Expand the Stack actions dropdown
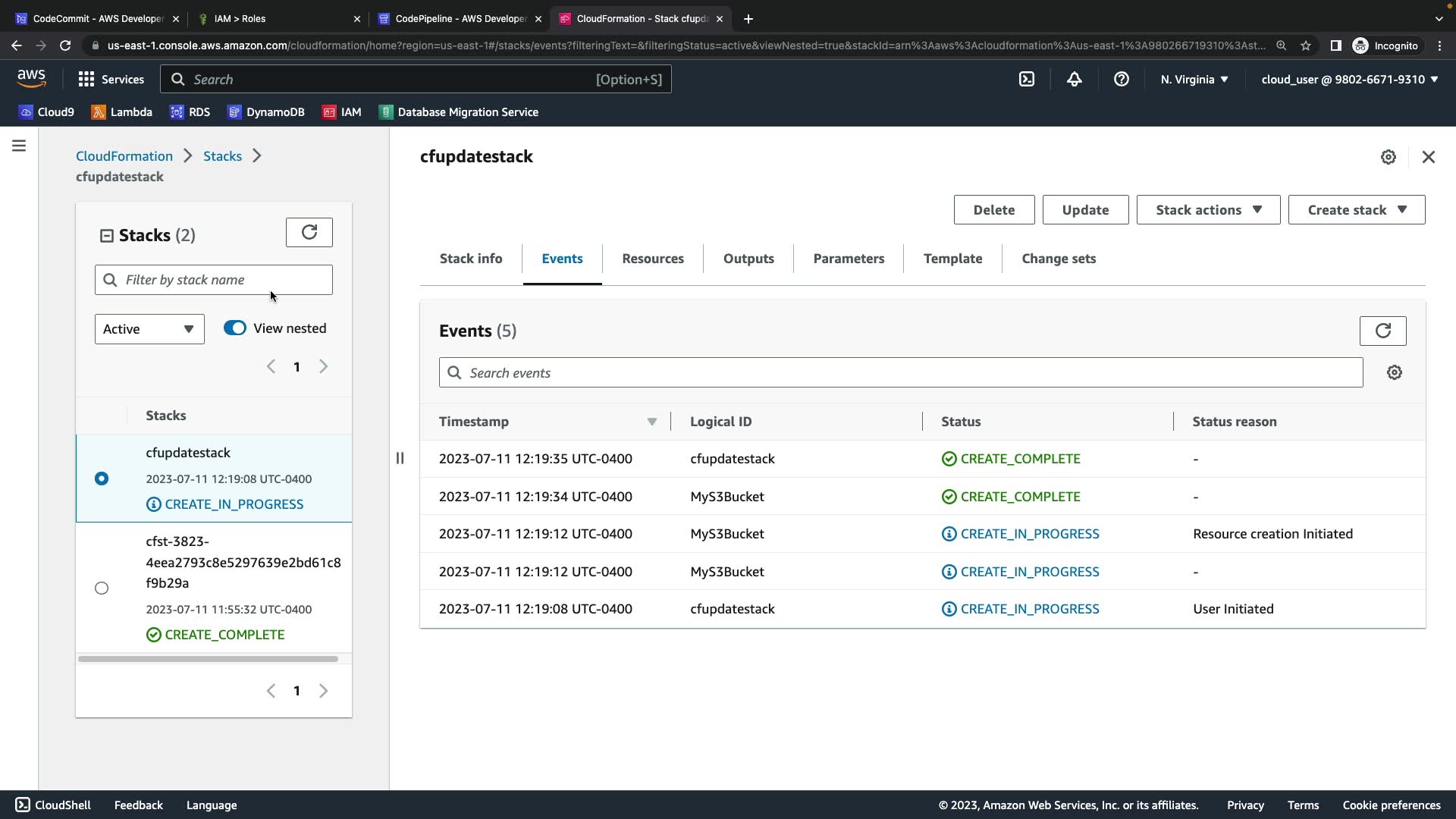 click(1208, 210)
